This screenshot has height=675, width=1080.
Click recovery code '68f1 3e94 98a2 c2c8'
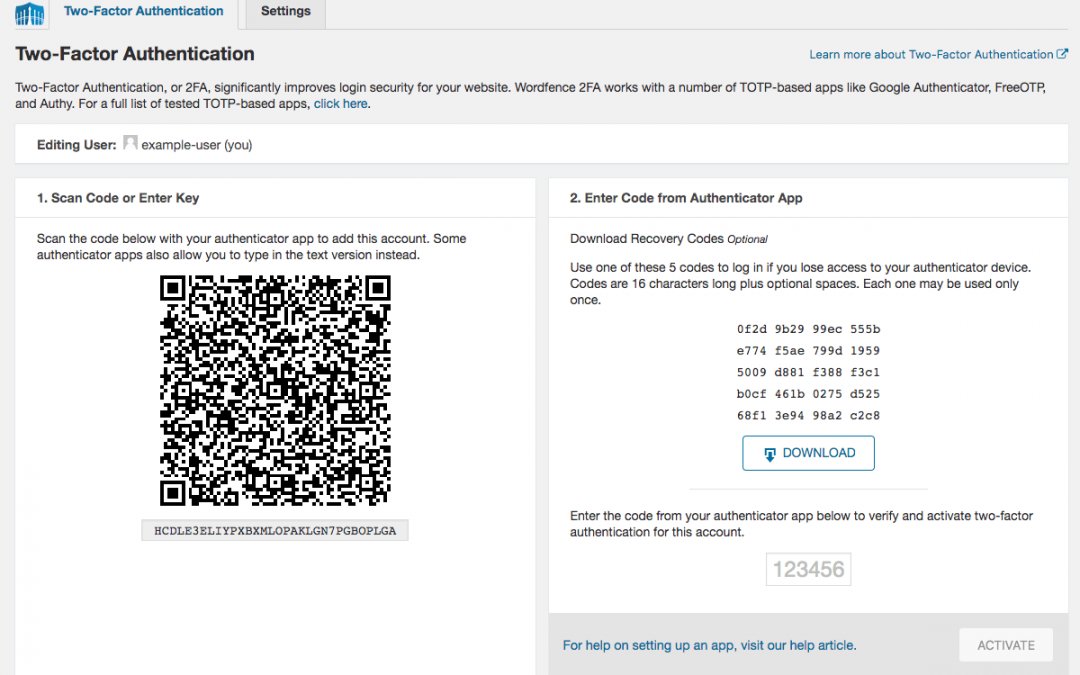[x=808, y=415]
